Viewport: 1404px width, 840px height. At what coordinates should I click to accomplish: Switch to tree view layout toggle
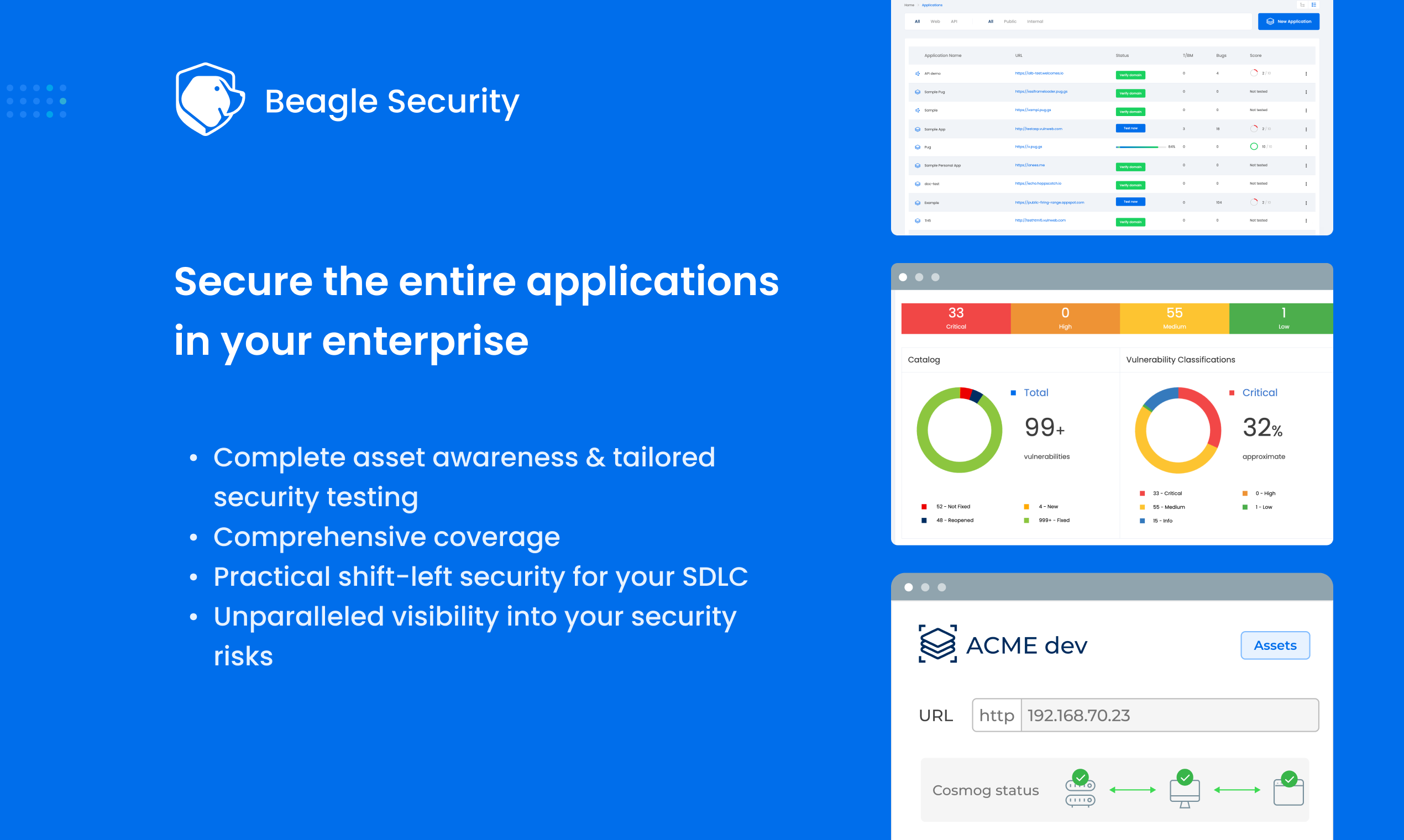click(x=1302, y=4)
